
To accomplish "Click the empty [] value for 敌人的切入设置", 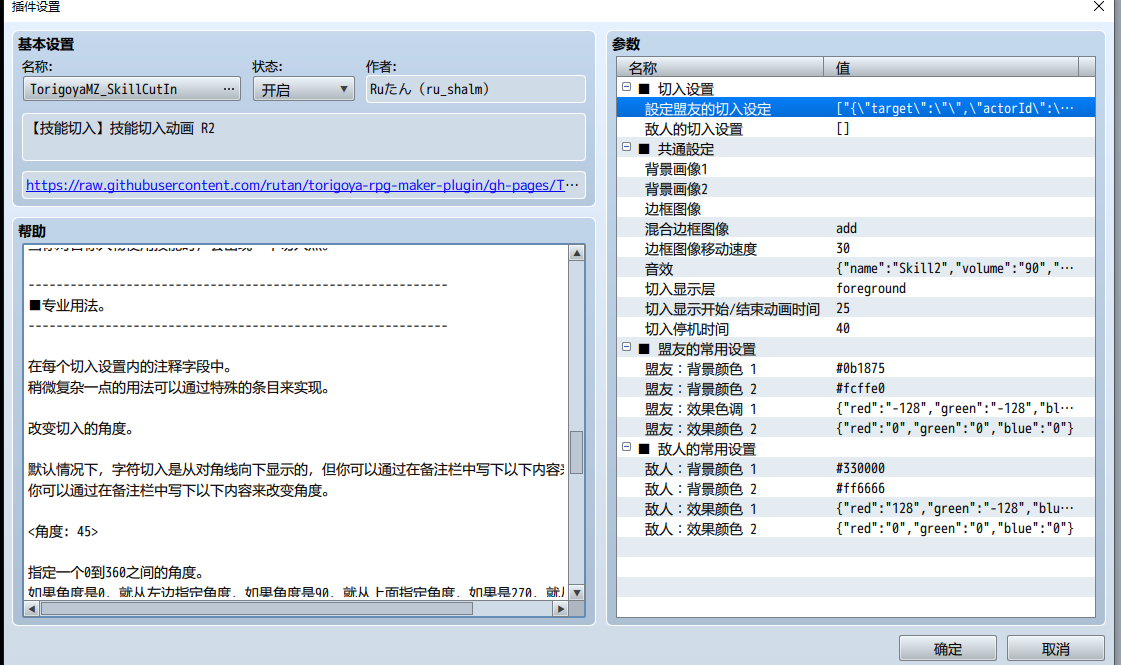I will point(843,129).
